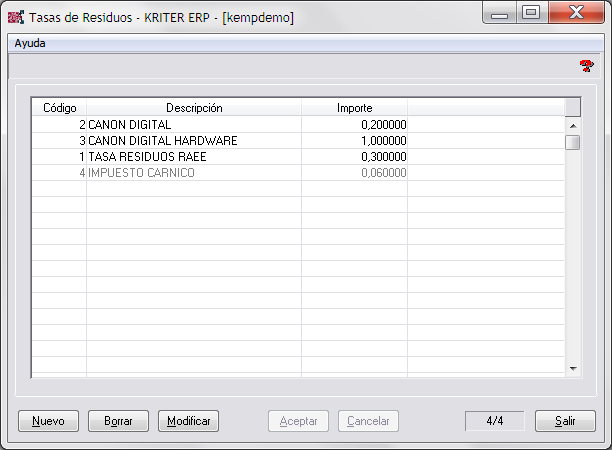Click the red help question mark icon
The height and width of the screenshot is (450, 612).
pyautogui.click(x=586, y=66)
